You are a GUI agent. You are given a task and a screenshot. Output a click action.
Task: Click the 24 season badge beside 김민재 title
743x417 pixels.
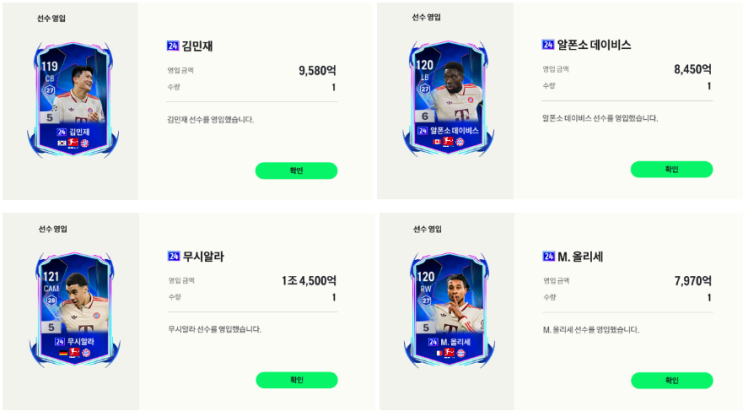tap(172, 46)
